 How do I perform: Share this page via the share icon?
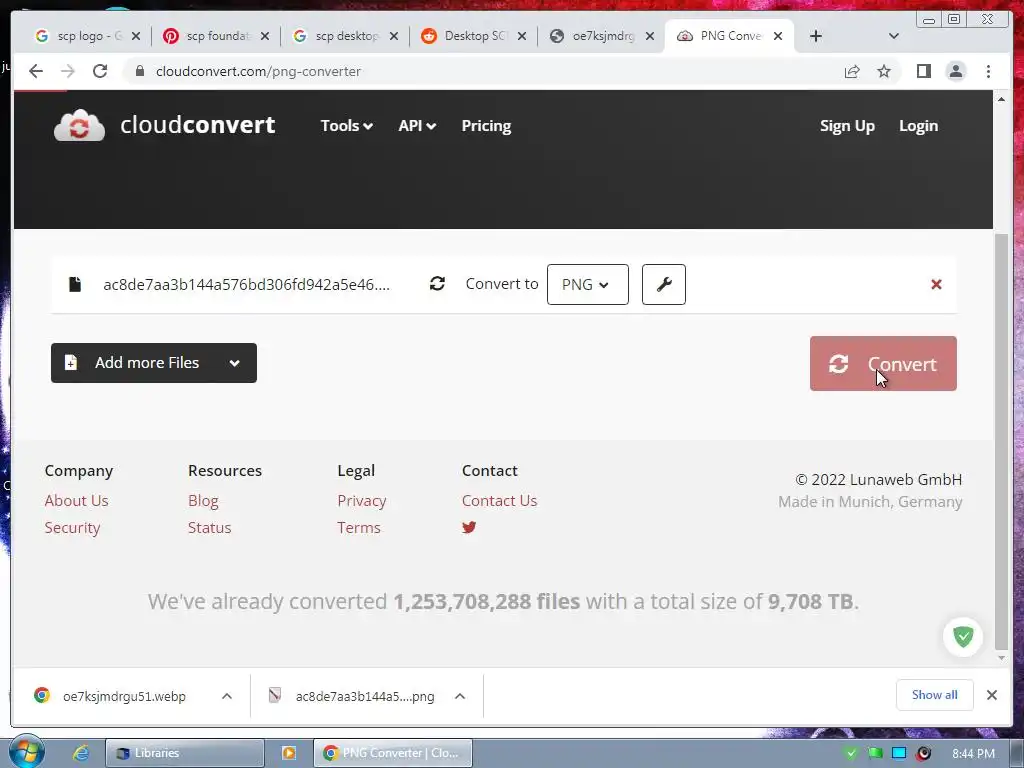[x=852, y=71]
